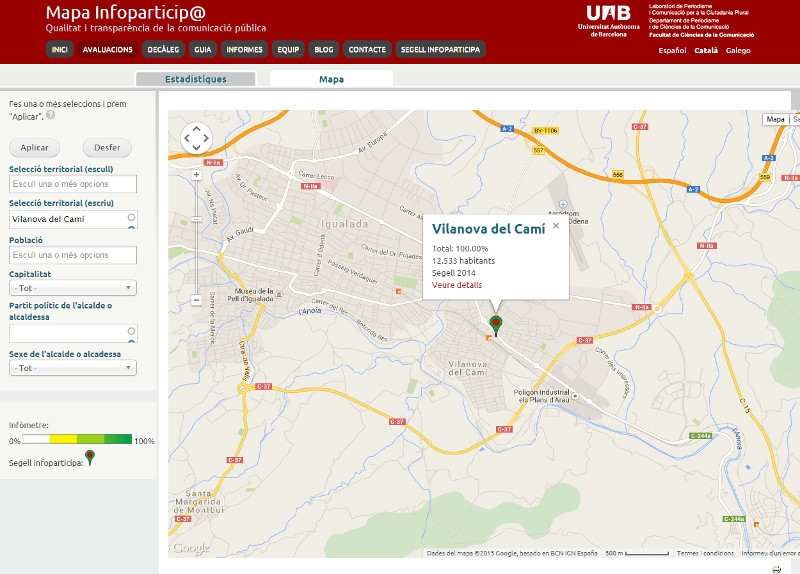This screenshot has width=800, height=574.
Task: Open the Sexe de l'alcalde dropdown
Action: coord(73,368)
